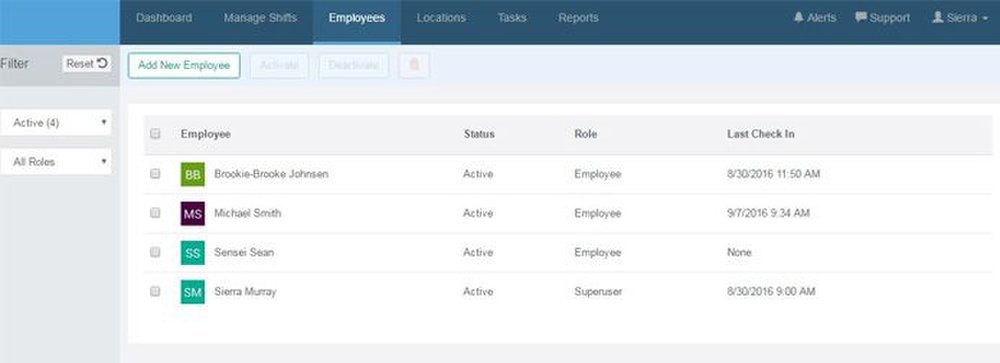Click the trash delete icon button
The image size is (1000, 363).
414,65
